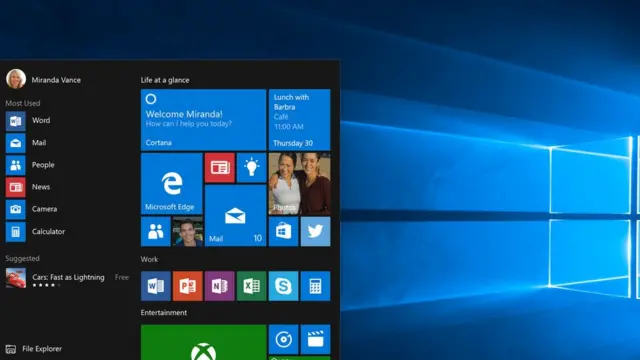640x360 pixels.
Task: Open the Twitter bird tile
Action: [316, 231]
